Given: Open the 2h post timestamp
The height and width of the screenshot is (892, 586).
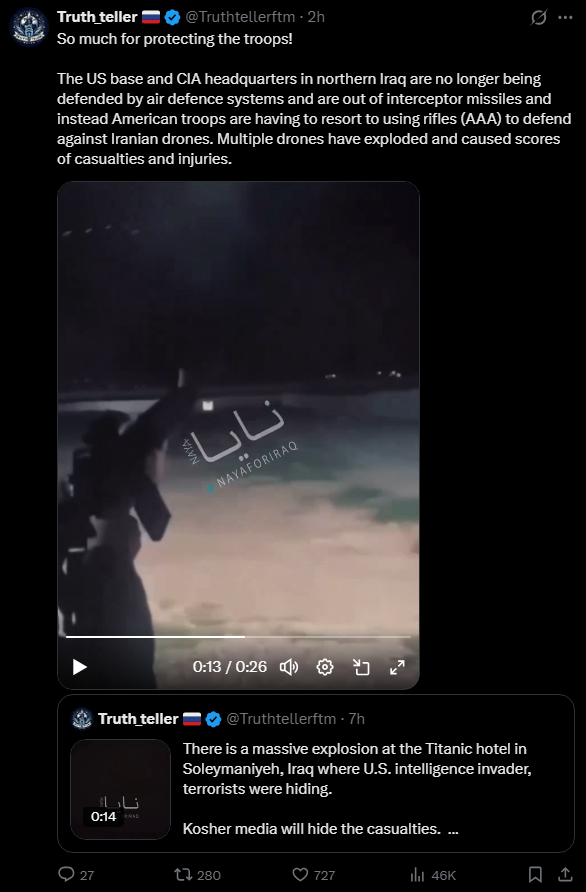Looking at the screenshot, I should point(316,17).
